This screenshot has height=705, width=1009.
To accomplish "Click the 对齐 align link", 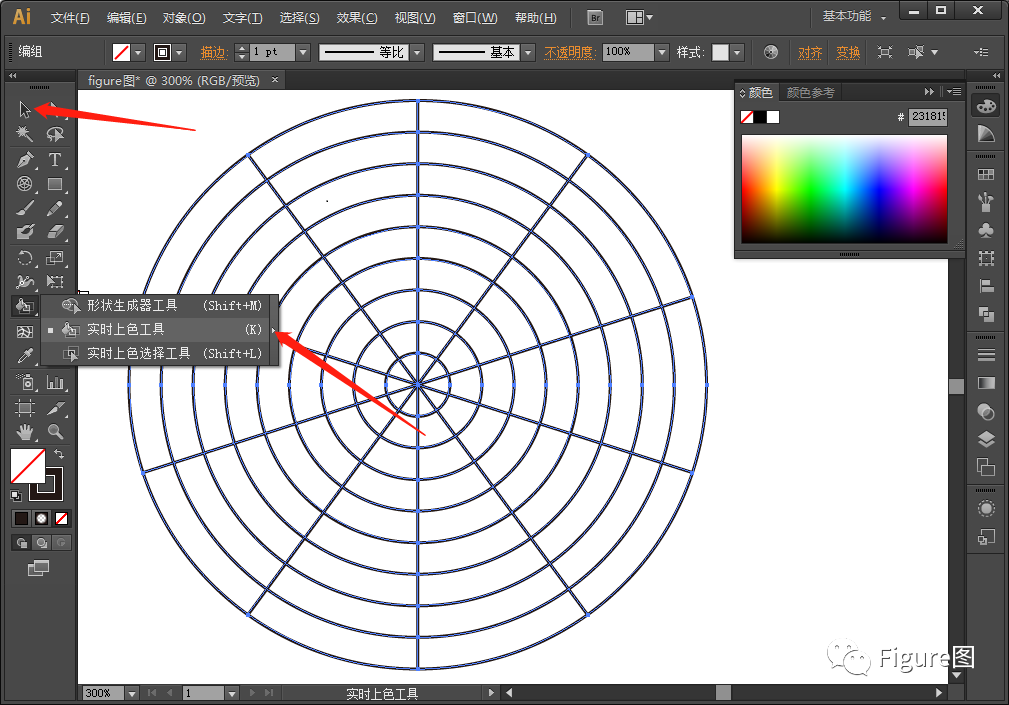I will (810, 52).
